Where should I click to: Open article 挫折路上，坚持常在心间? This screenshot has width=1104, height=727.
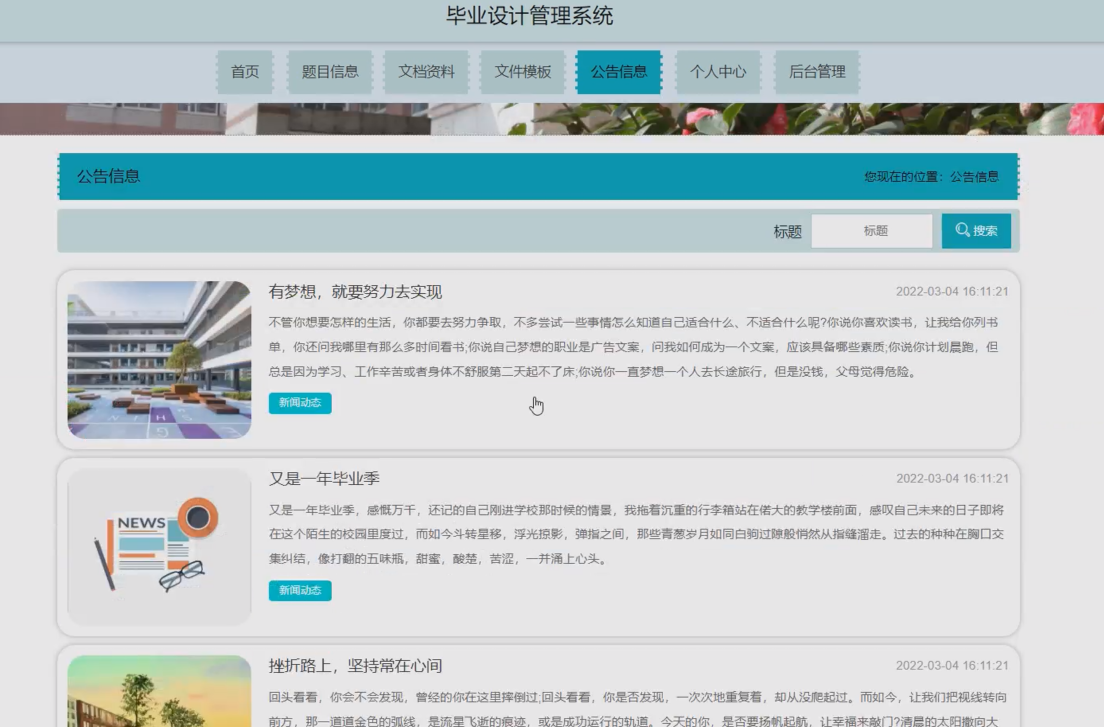[x=355, y=666]
